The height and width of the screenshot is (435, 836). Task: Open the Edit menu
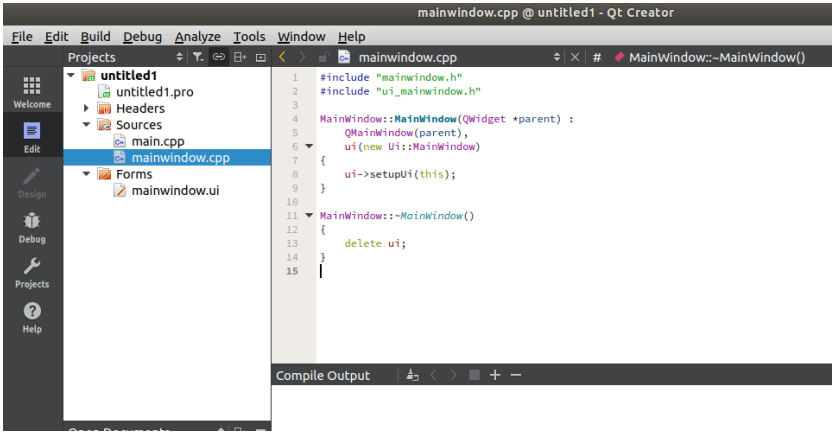pos(57,37)
